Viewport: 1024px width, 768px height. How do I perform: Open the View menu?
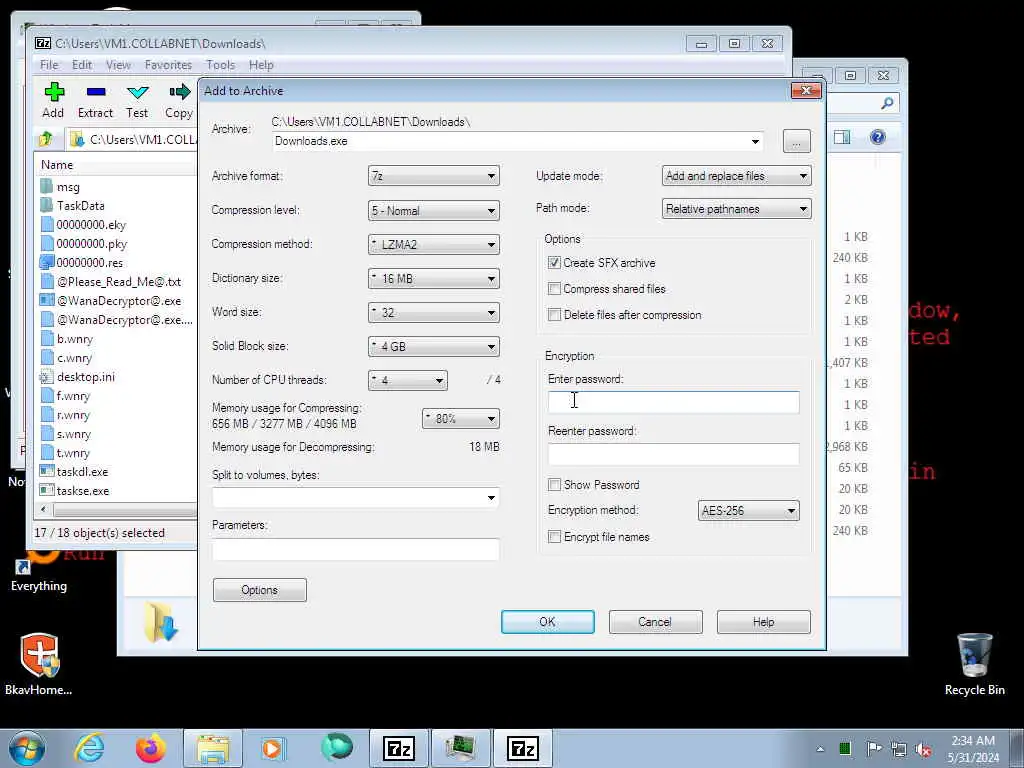coord(118,65)
